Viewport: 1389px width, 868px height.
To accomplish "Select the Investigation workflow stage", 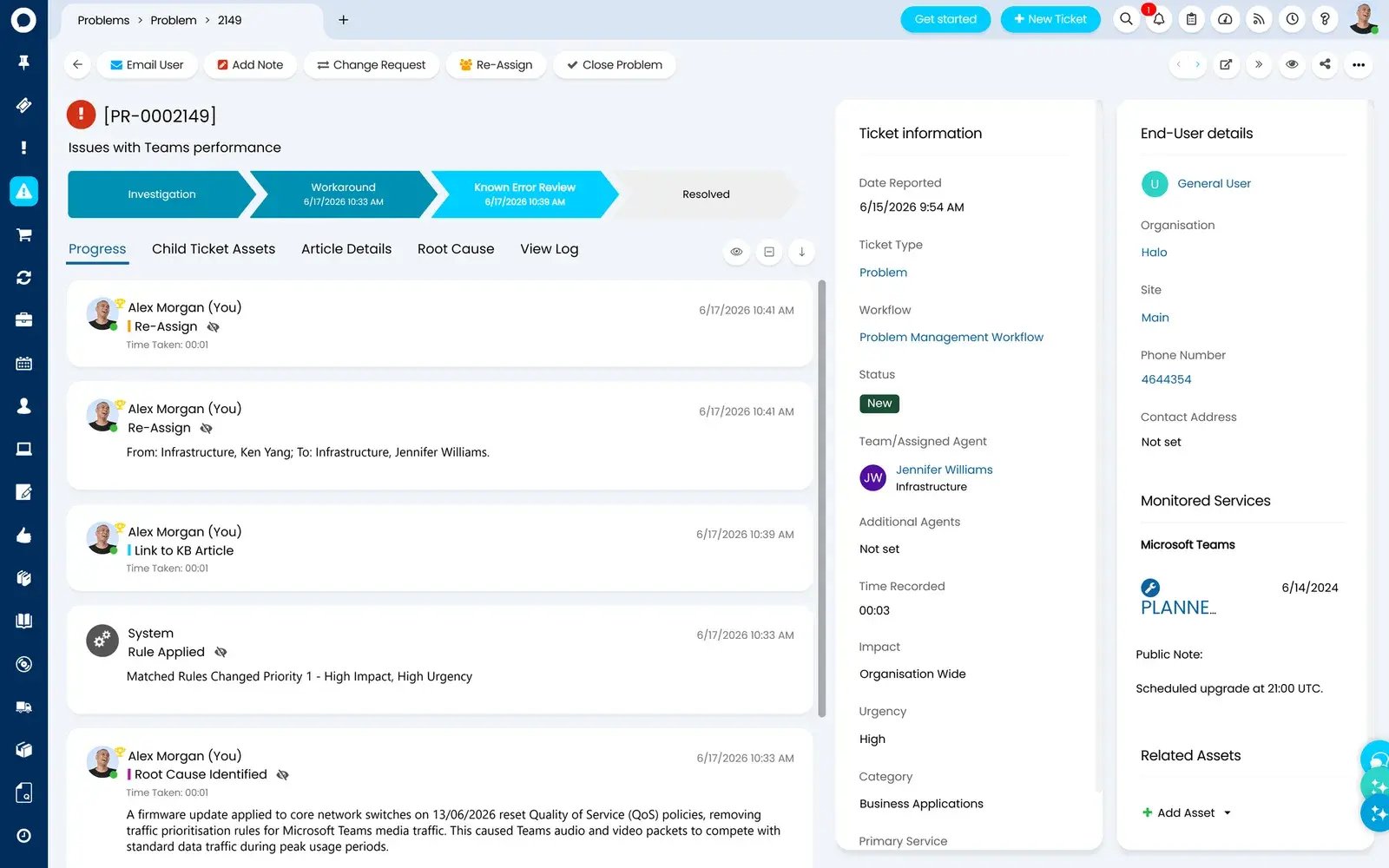I will (161, 194).
